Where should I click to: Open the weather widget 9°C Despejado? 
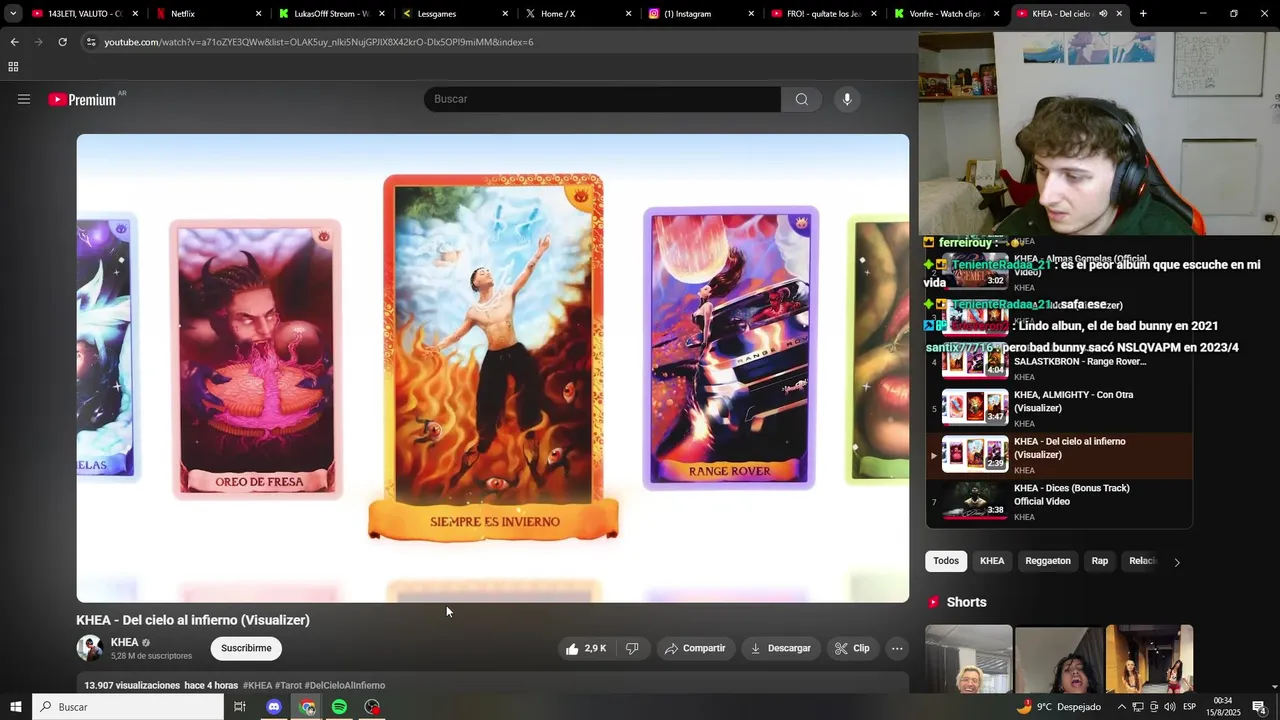pos(1058,707)
